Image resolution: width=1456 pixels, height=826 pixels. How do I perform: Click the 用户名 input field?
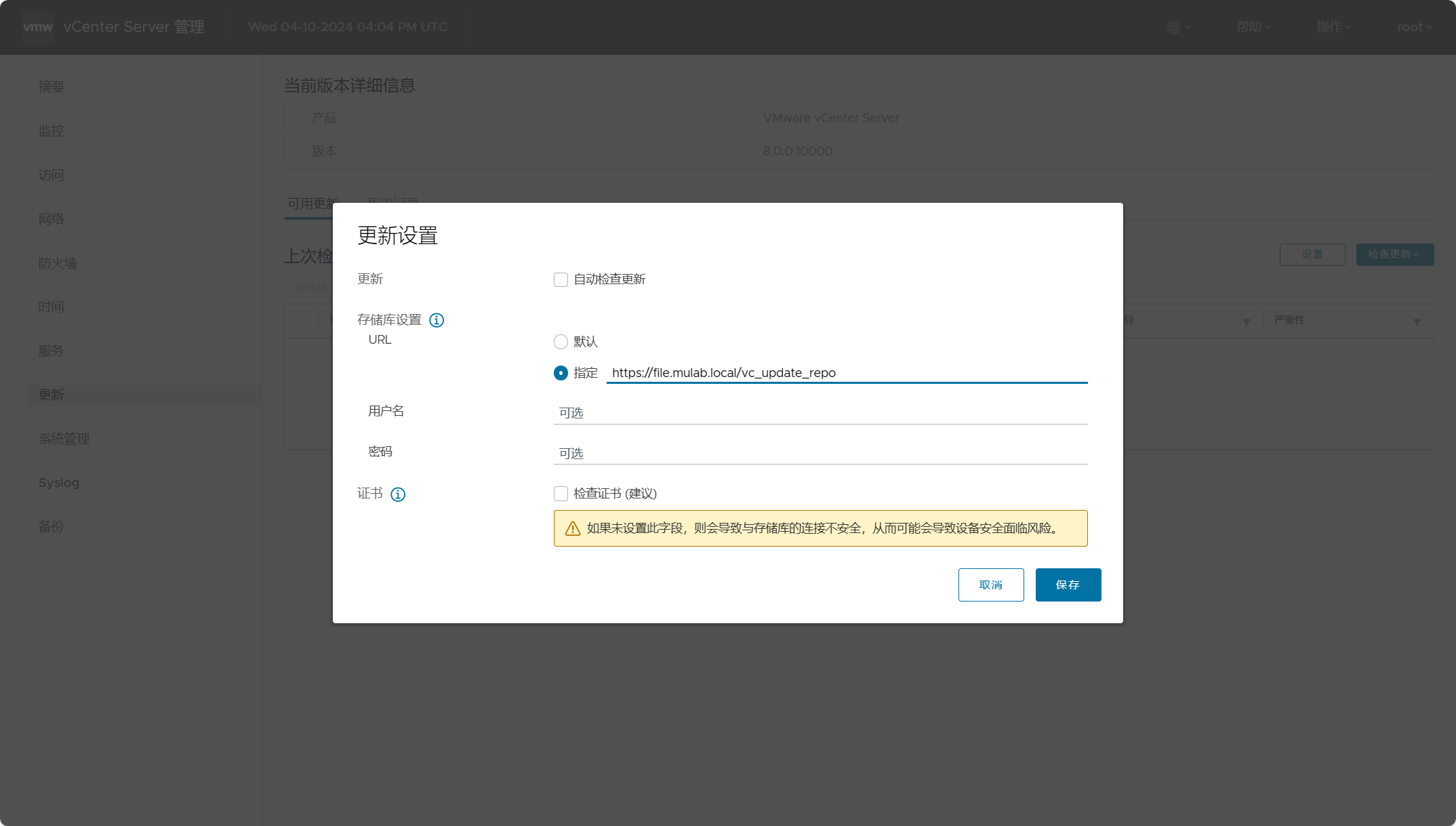[821, 413]
